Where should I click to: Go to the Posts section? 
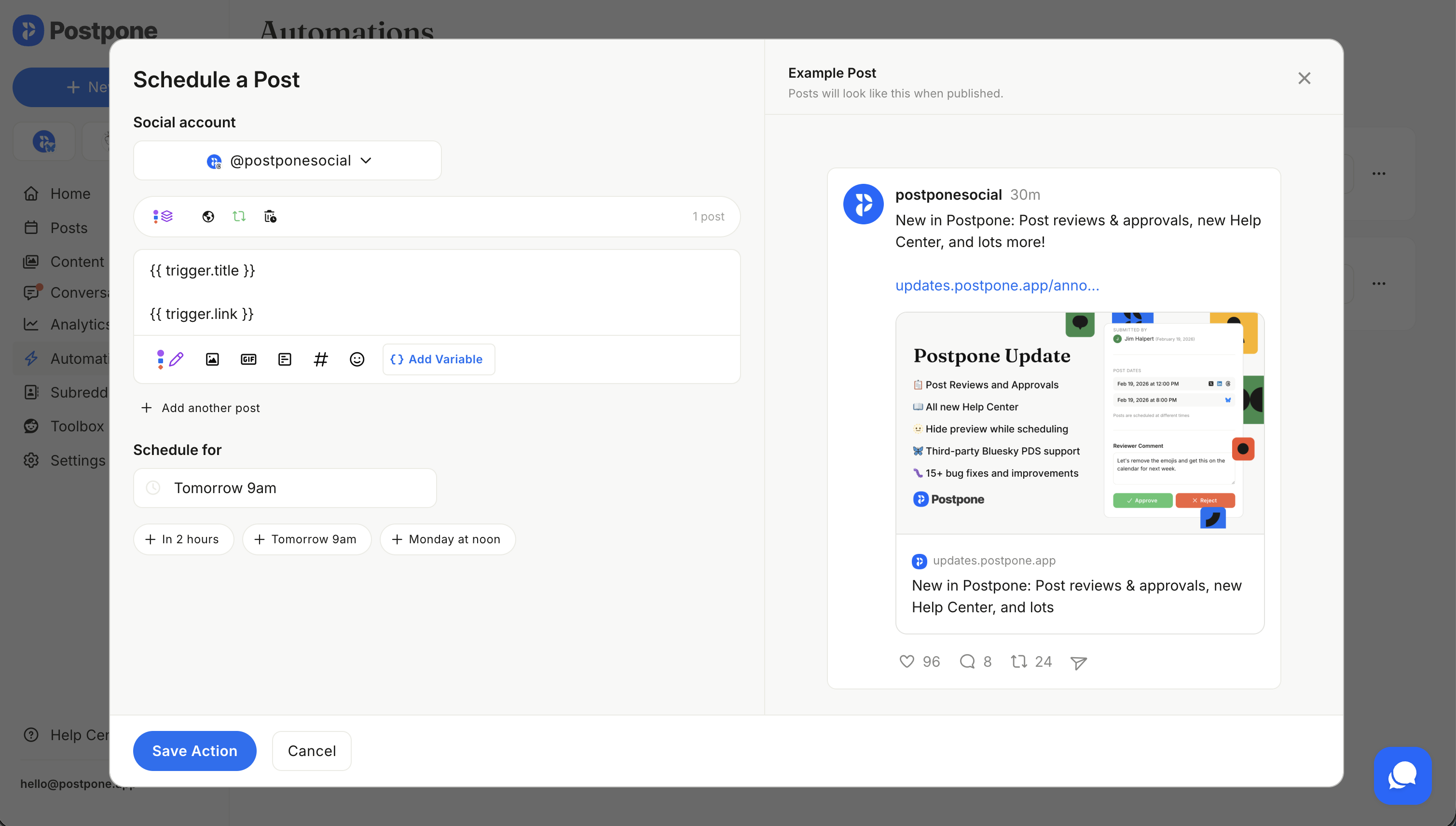[69, 228]
